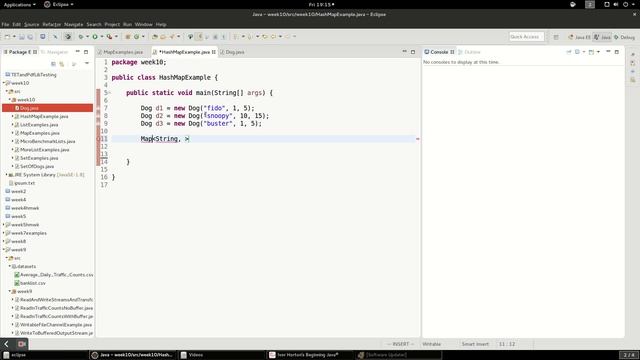Open the Window menu

coord(144,24)
